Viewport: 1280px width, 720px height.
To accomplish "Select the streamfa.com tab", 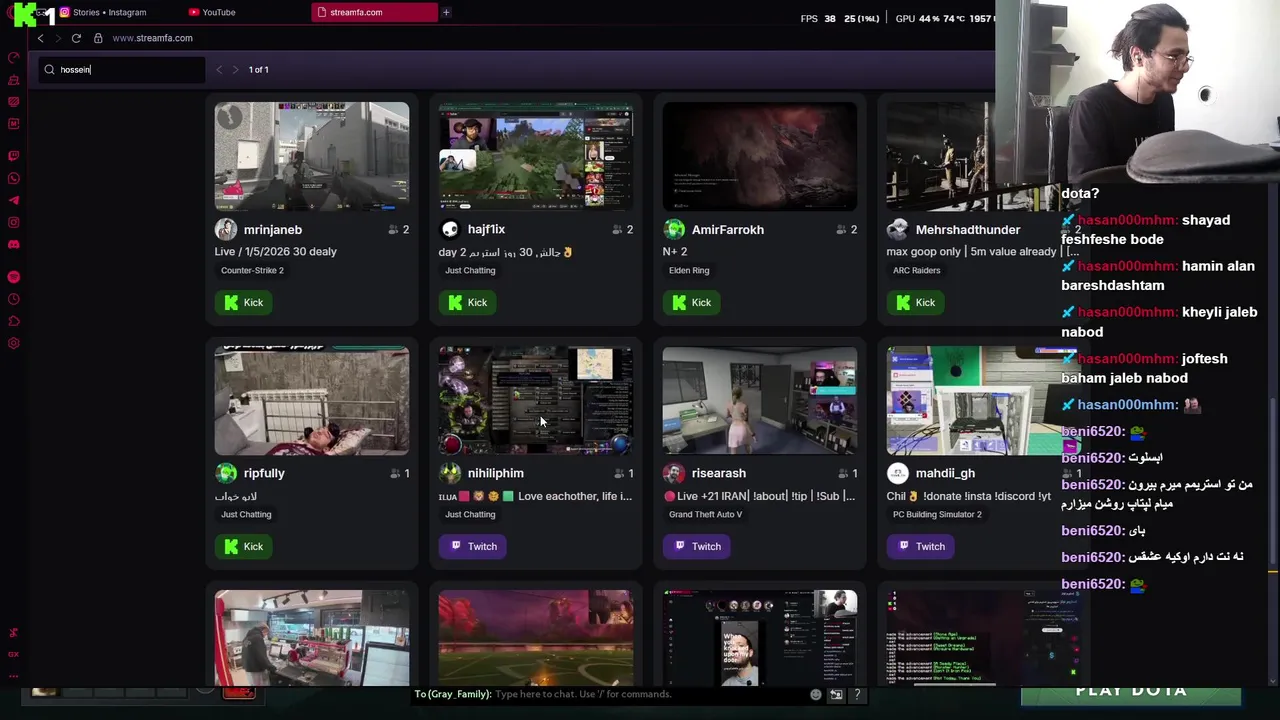I will (x=373, y=12).
